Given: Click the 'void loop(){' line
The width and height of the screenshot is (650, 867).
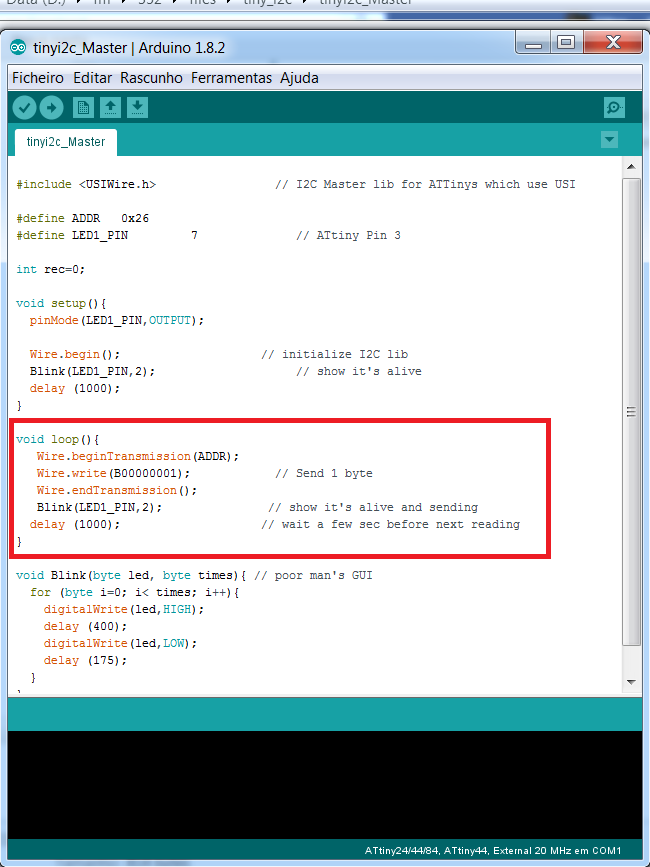Looking at the screenshot, I should pyautogui.click(x=57, y=440).
